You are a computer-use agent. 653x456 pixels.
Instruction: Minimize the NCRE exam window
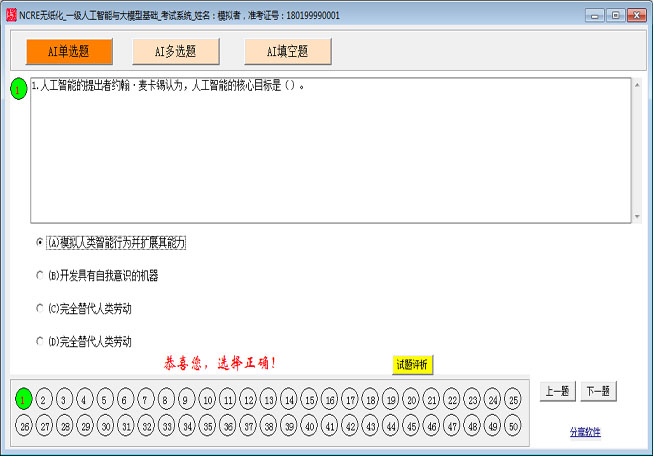[x=594, y=15]
